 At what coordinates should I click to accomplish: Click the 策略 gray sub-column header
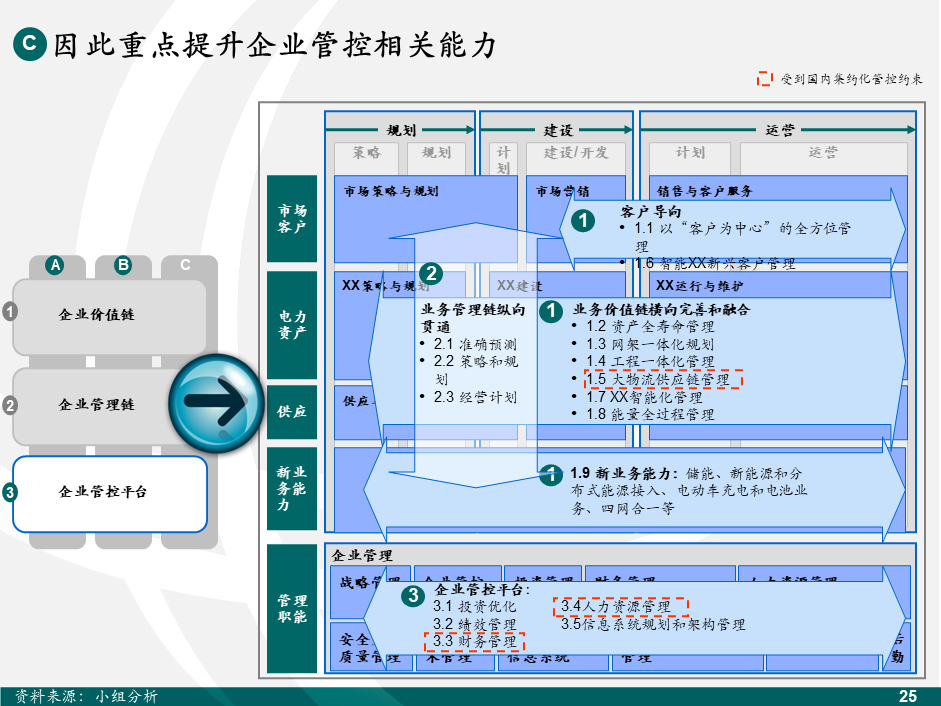[x=366, y=153]
